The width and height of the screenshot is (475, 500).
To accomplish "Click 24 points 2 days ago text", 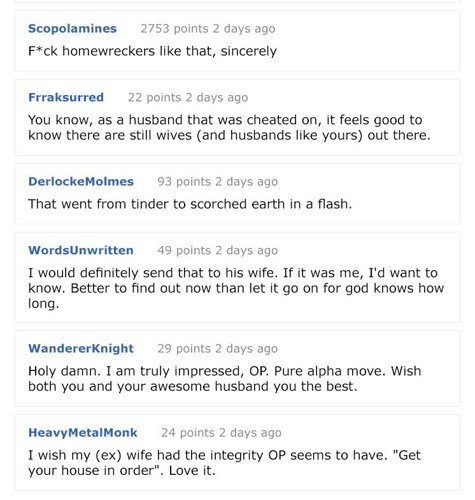I will 221,433.
